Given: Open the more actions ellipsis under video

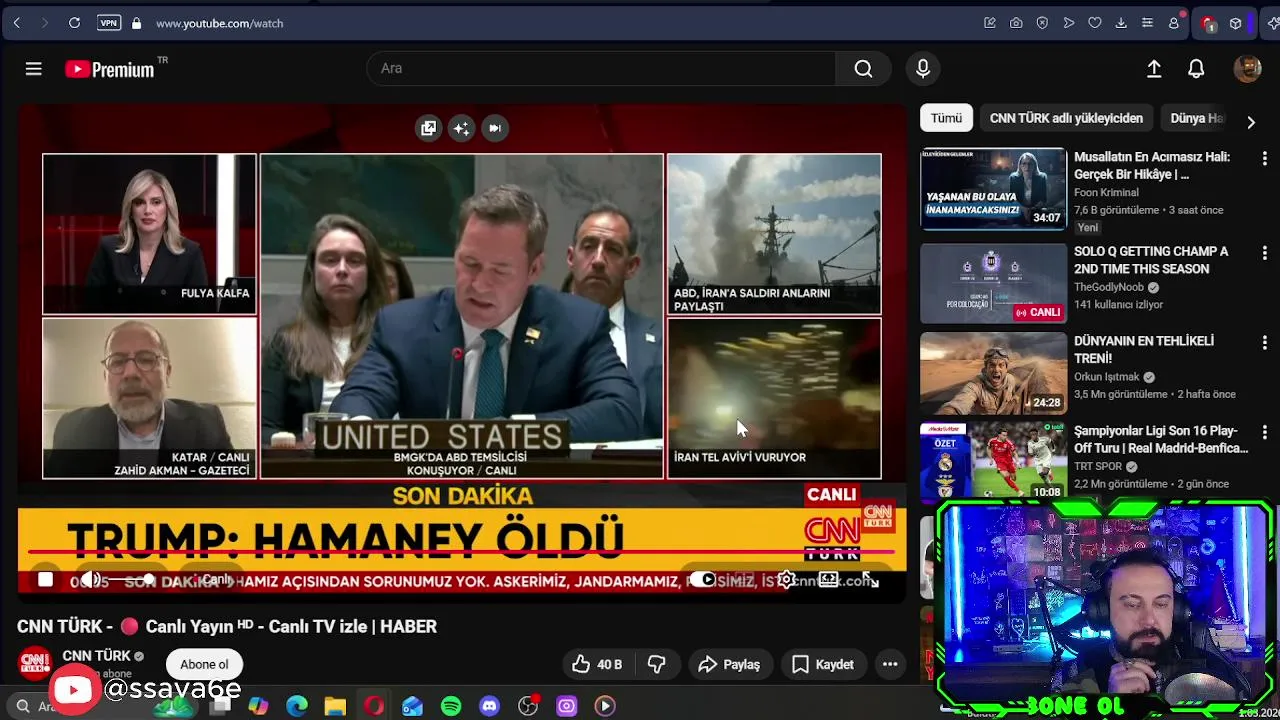Looking at the screenshot, I should pos(890,664).
